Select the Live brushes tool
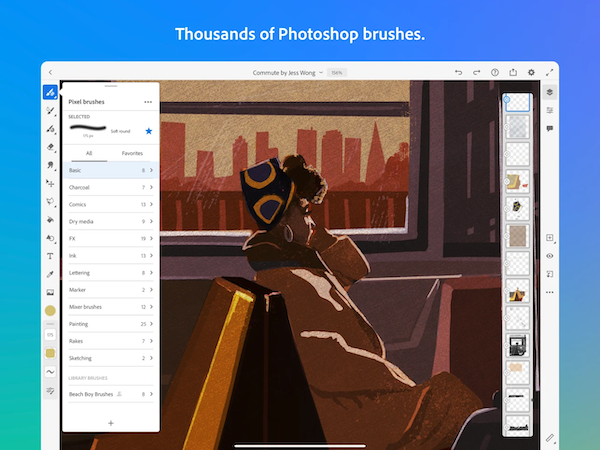This screenshot has width=600, height=450. [x=50, y=111]
